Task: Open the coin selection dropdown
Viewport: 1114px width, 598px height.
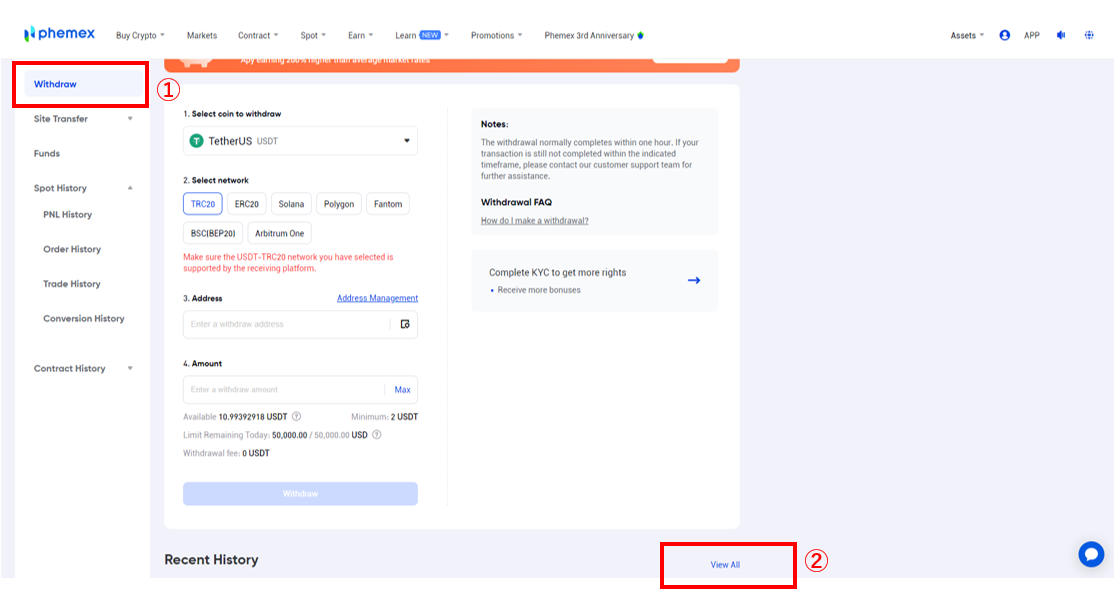Action: tap(301, 141)
